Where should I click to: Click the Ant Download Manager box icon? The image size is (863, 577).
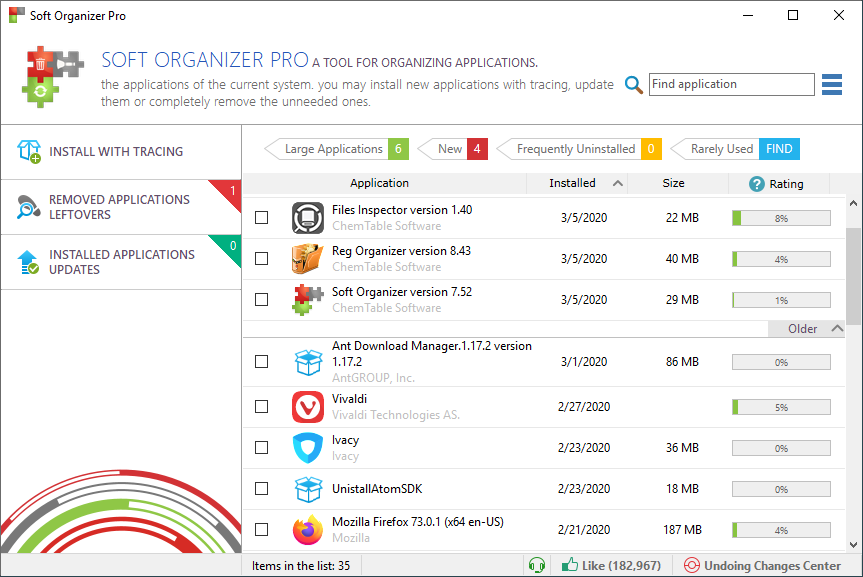point(308,362)
